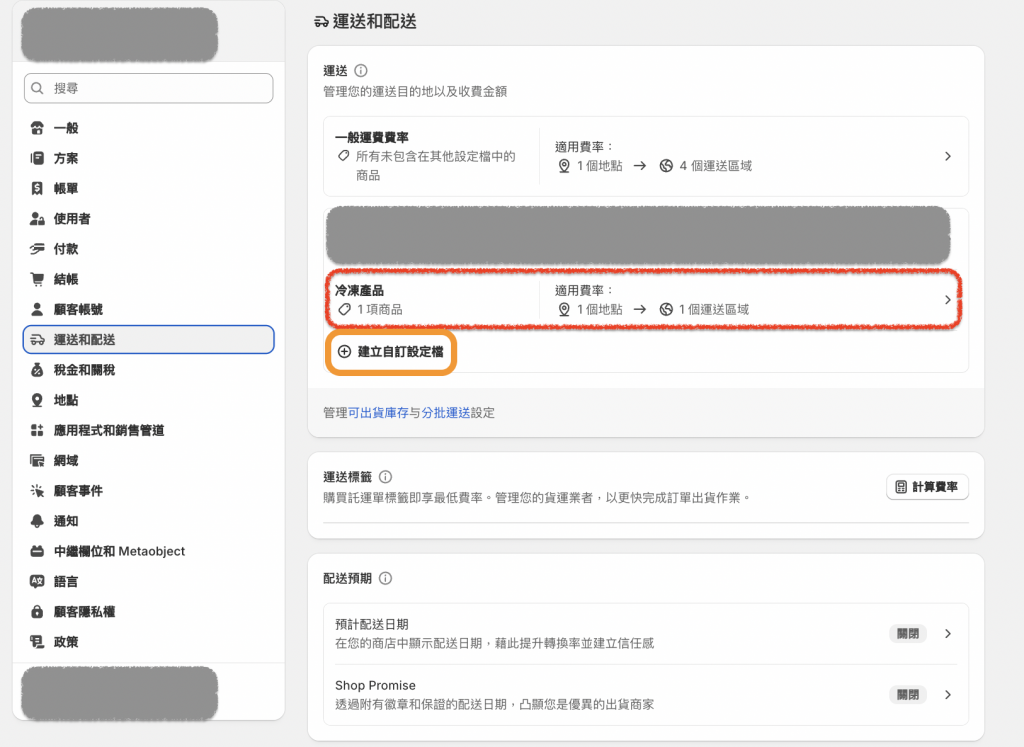Click the info icon beside 運送標籤

(386, 477)
